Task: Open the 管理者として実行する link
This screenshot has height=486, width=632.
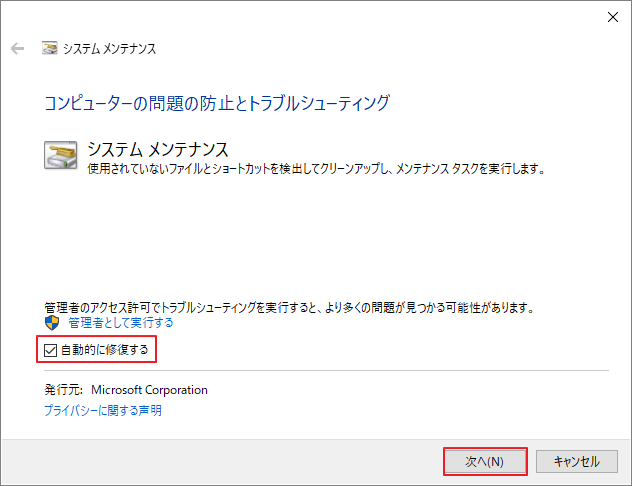Action: 121,323
